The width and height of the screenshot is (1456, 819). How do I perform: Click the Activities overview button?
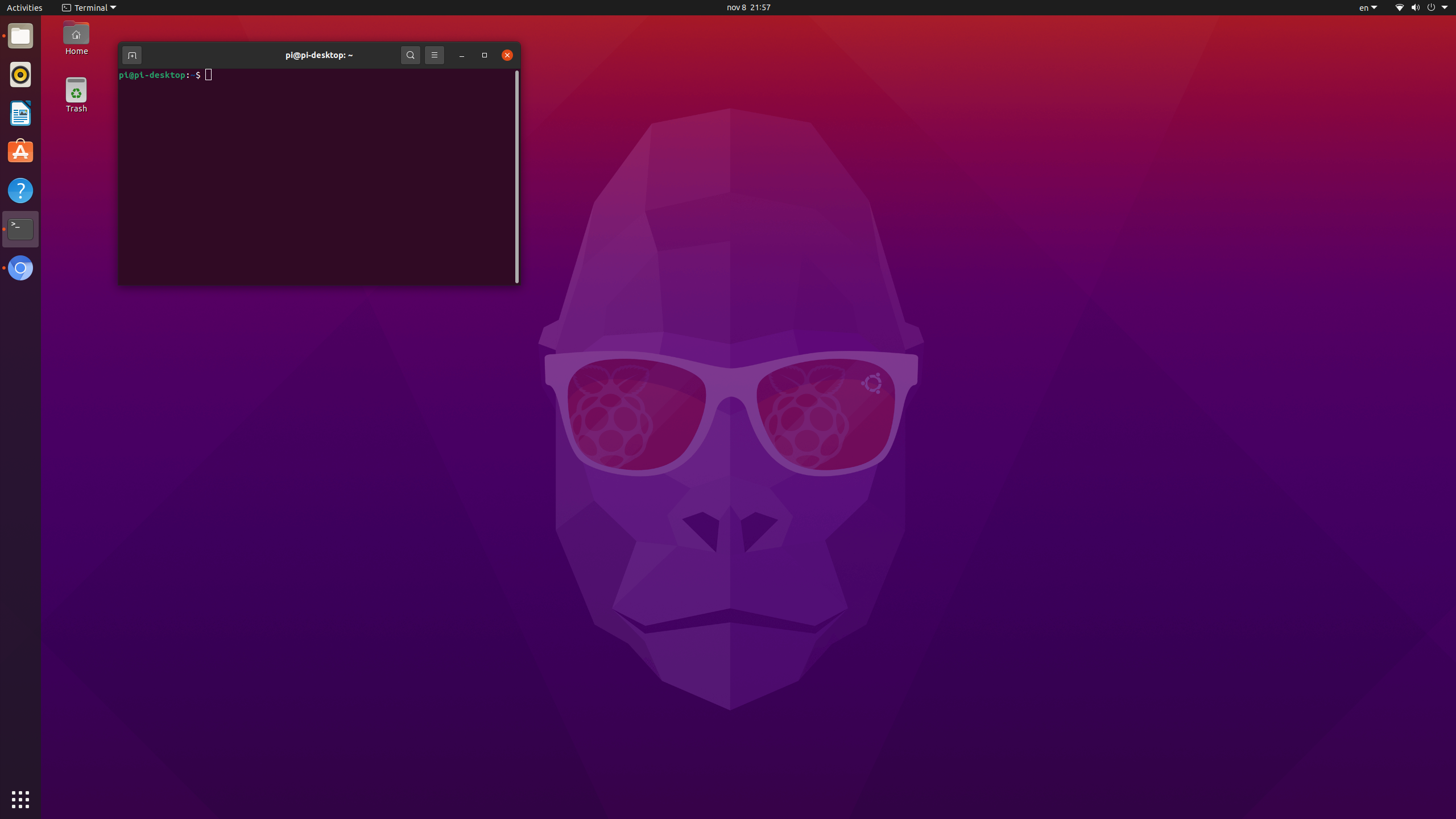coord(25,7)
